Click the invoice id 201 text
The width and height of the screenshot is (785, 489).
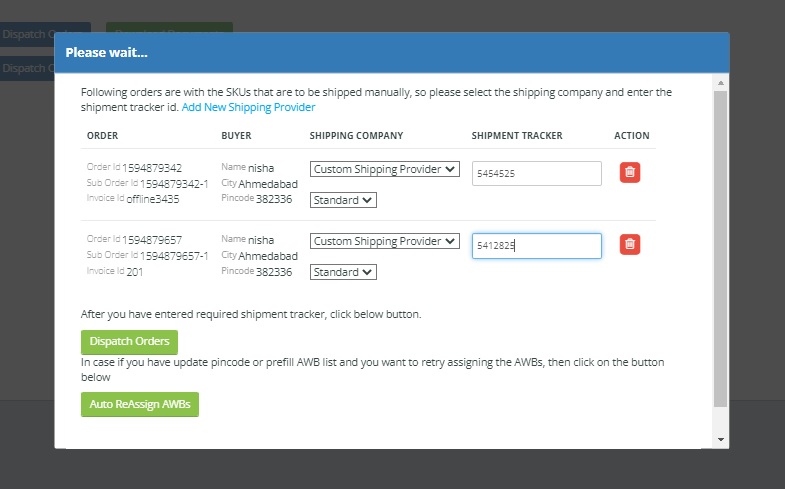point(135,271)
